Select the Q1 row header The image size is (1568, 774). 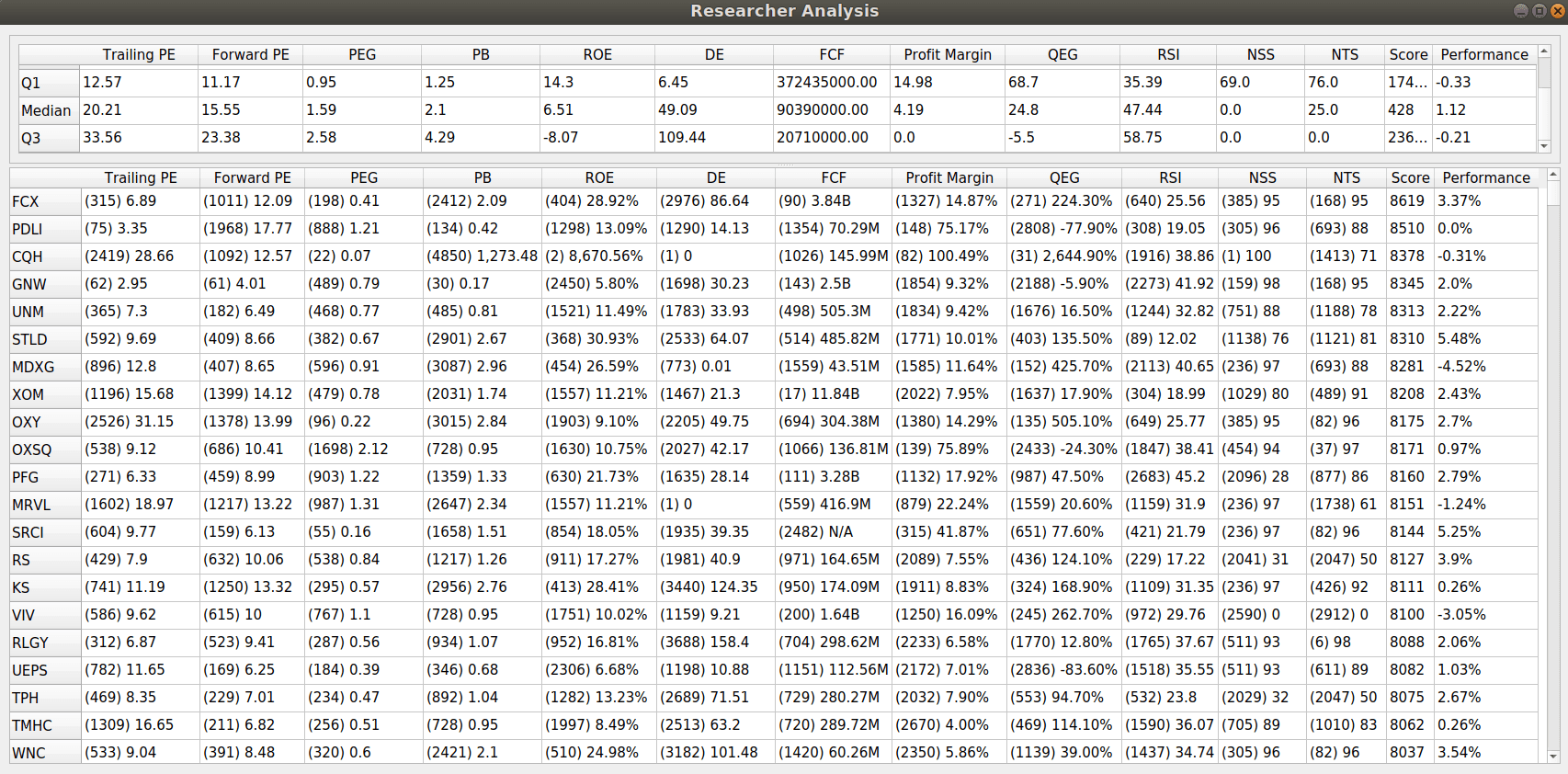(x=49, y=82)
